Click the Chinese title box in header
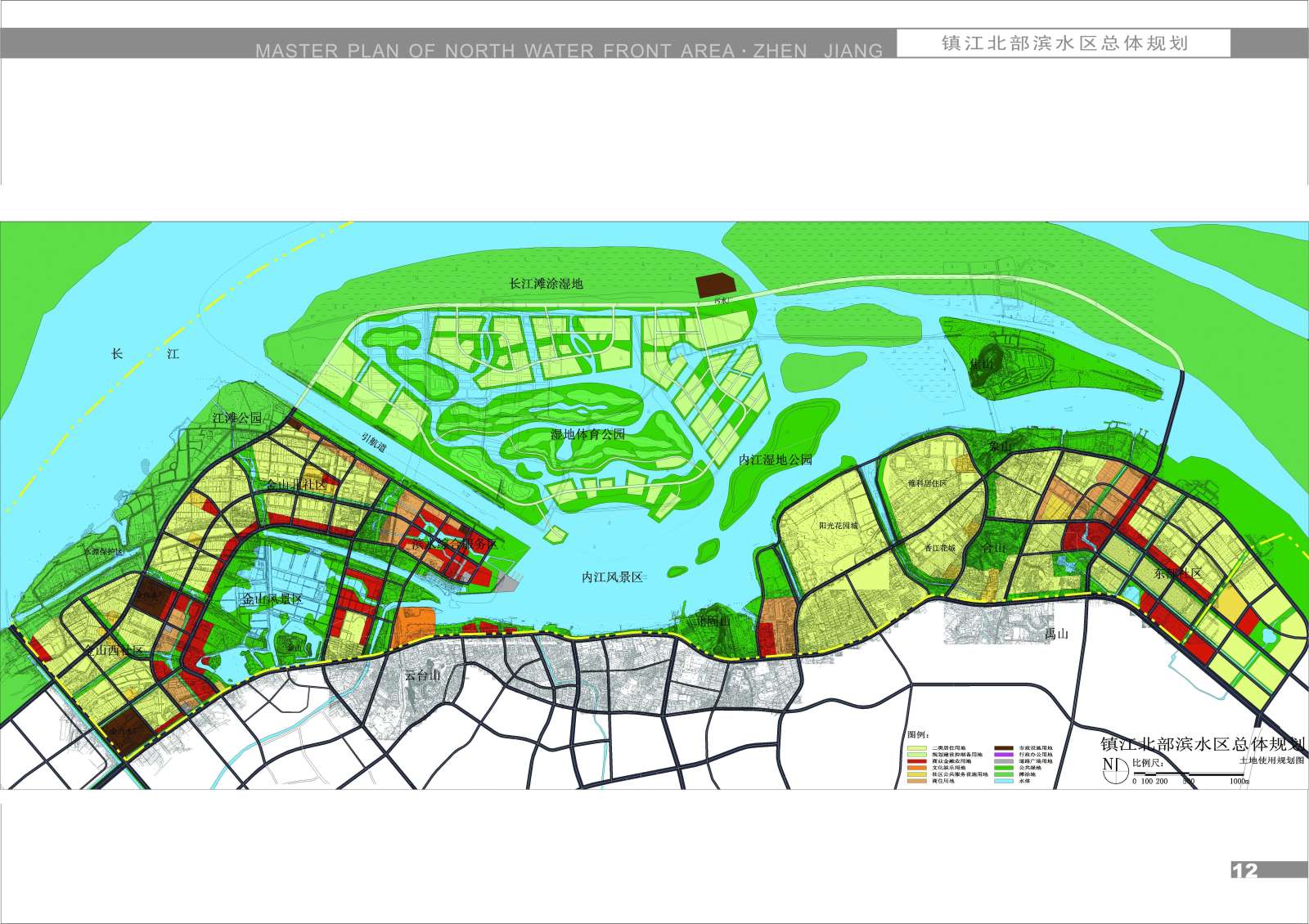 (1064, 43)
